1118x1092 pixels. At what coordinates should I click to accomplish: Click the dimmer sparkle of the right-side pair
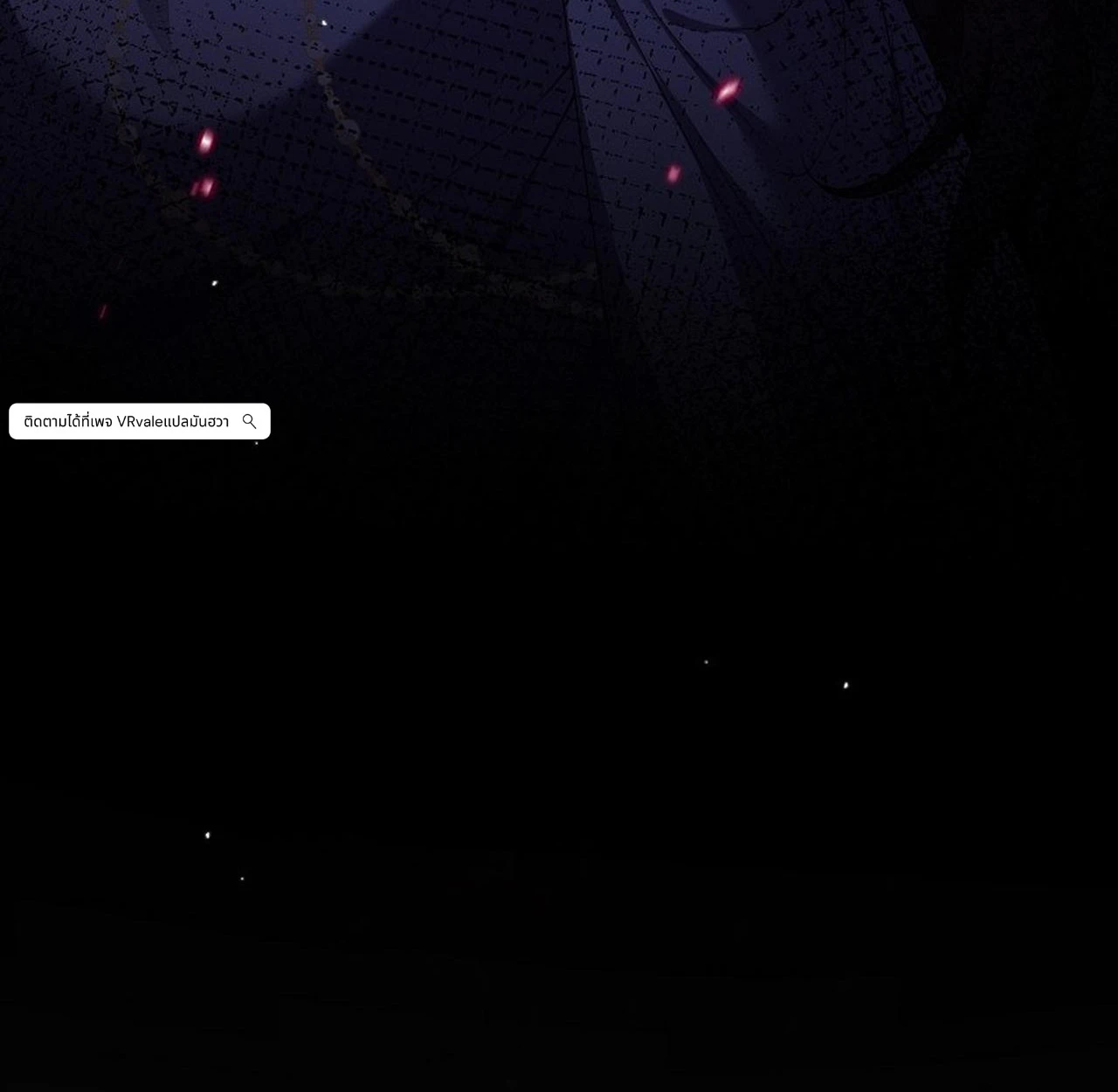coord(707,662)
